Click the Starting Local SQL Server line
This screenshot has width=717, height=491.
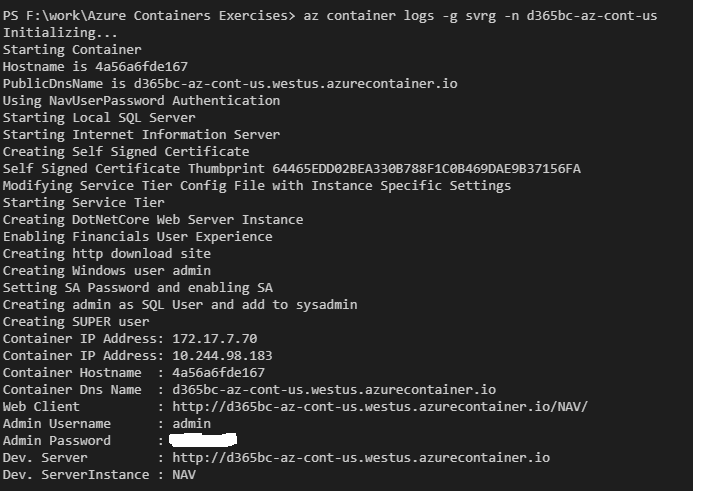[x=99, y=117]
